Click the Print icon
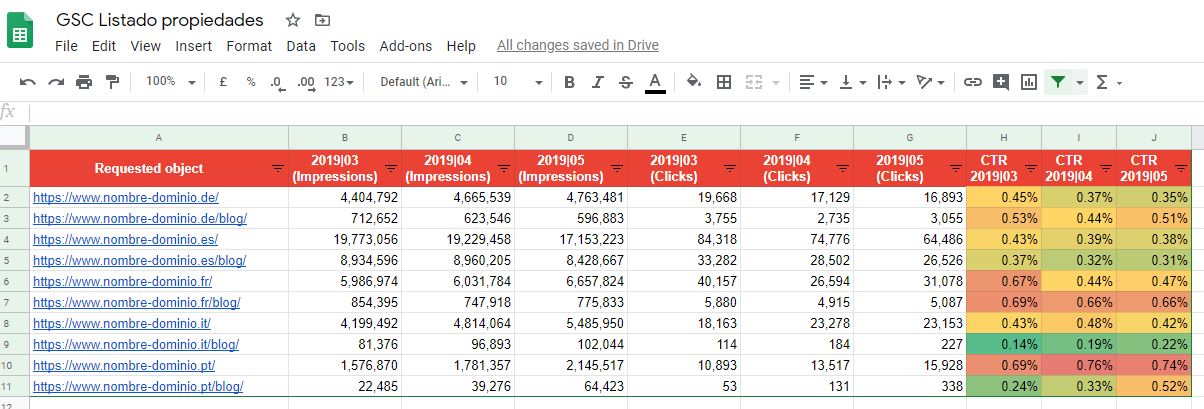This screenshot has height=409, width=1204. 84,82
